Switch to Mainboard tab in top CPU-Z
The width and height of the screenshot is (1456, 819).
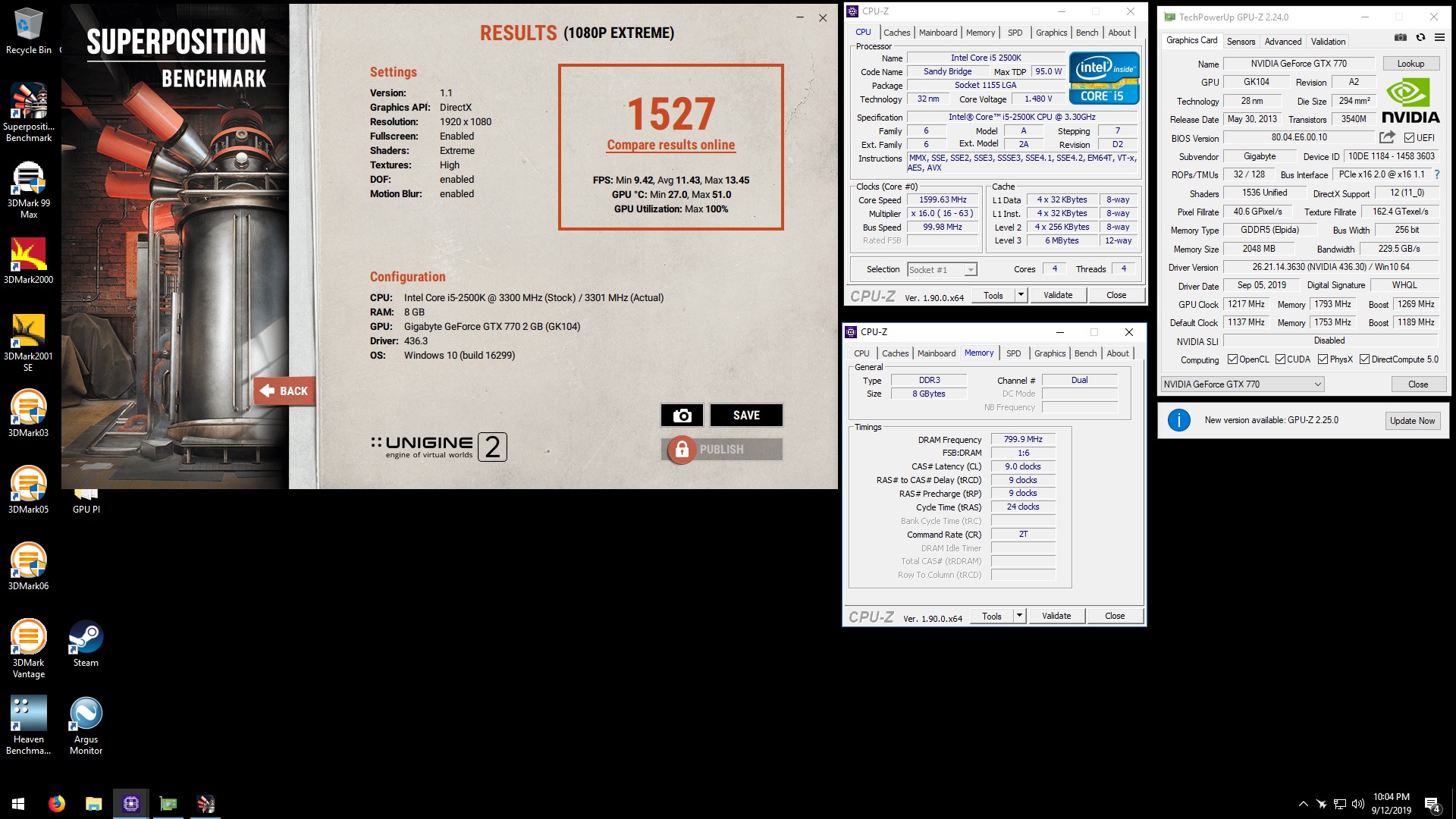[x=938, y=33]
